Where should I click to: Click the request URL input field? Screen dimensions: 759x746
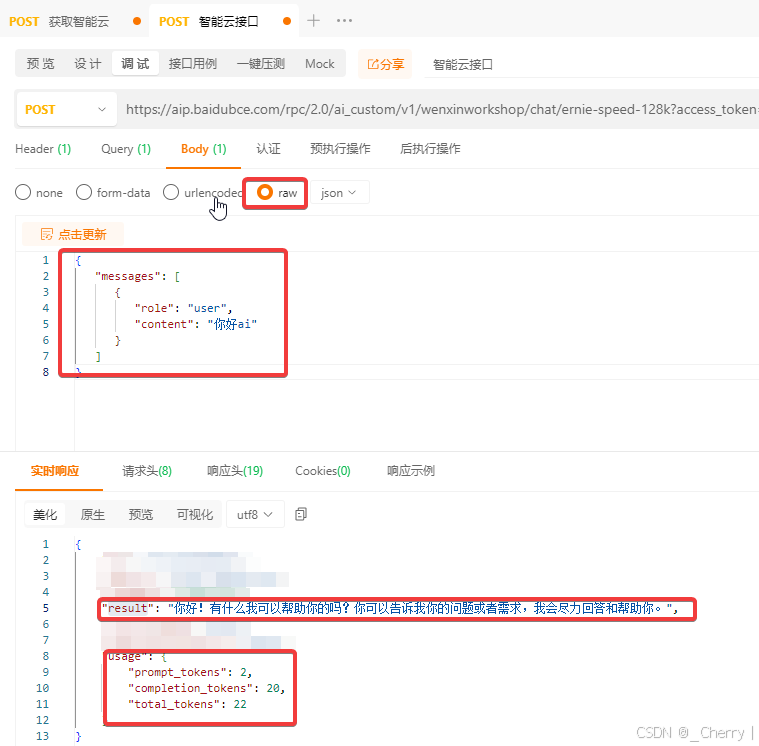point(440,109)
